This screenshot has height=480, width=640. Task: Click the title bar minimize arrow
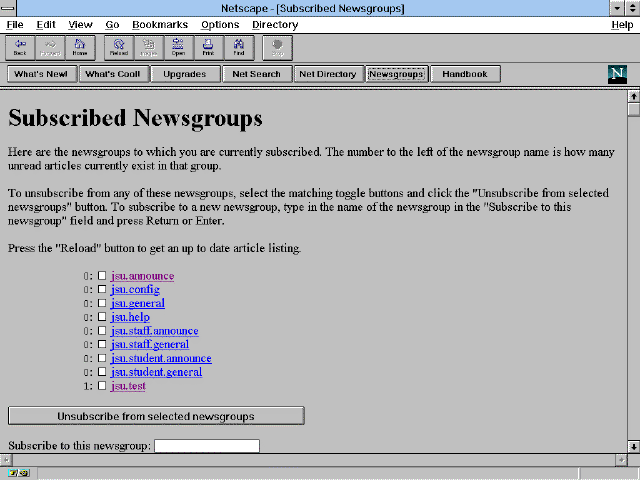click(617, 8)
